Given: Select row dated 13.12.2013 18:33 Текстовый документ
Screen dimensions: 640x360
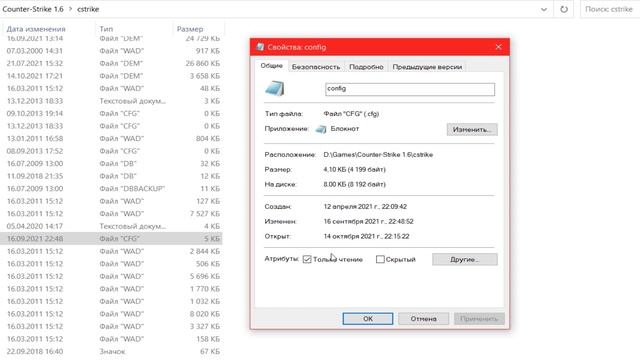Looking at the screenshot, I should tap(111, 101).
